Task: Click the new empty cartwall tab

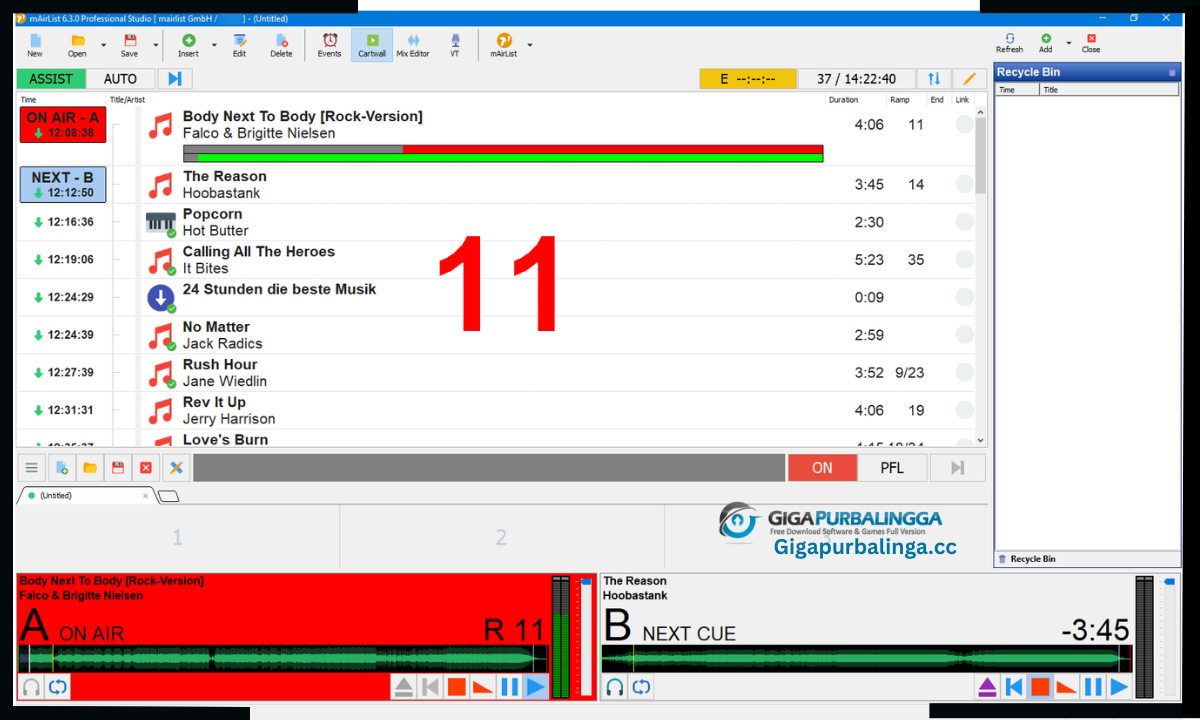Action: [168, 496]
